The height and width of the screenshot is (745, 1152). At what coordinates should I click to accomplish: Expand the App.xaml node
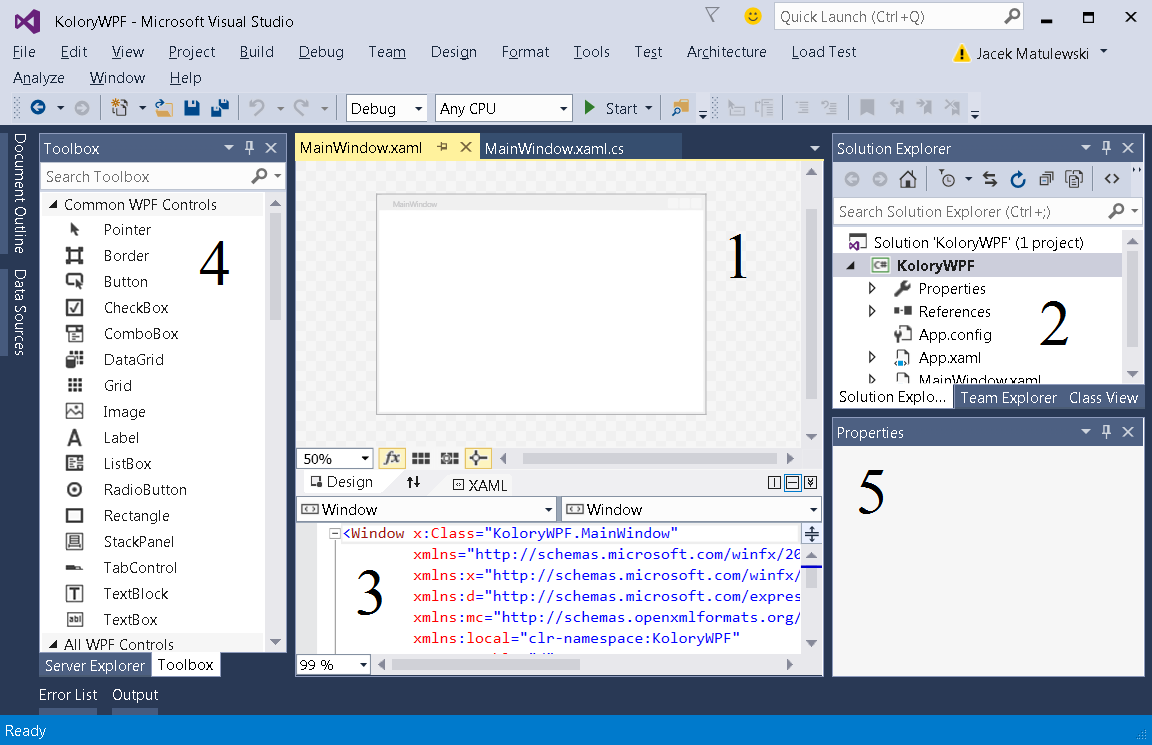pos(872,357)
